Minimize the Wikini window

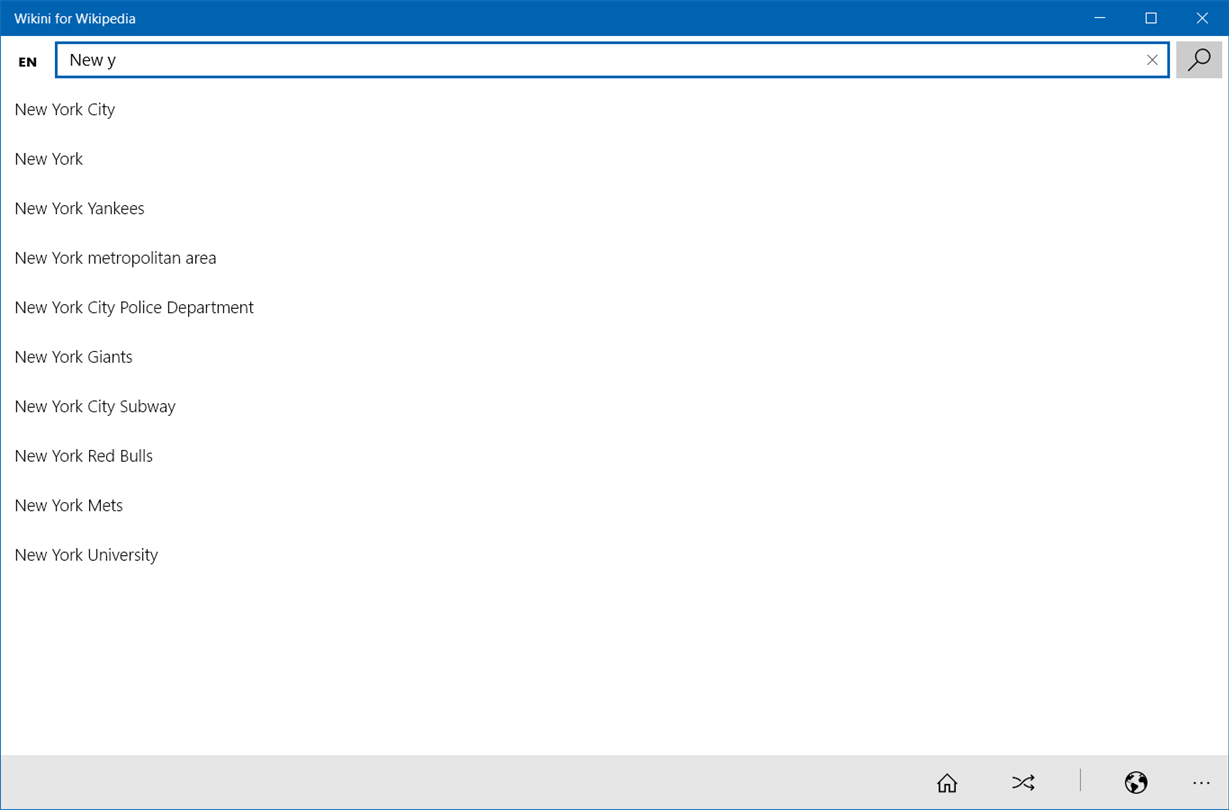(x=1099, y=18)
